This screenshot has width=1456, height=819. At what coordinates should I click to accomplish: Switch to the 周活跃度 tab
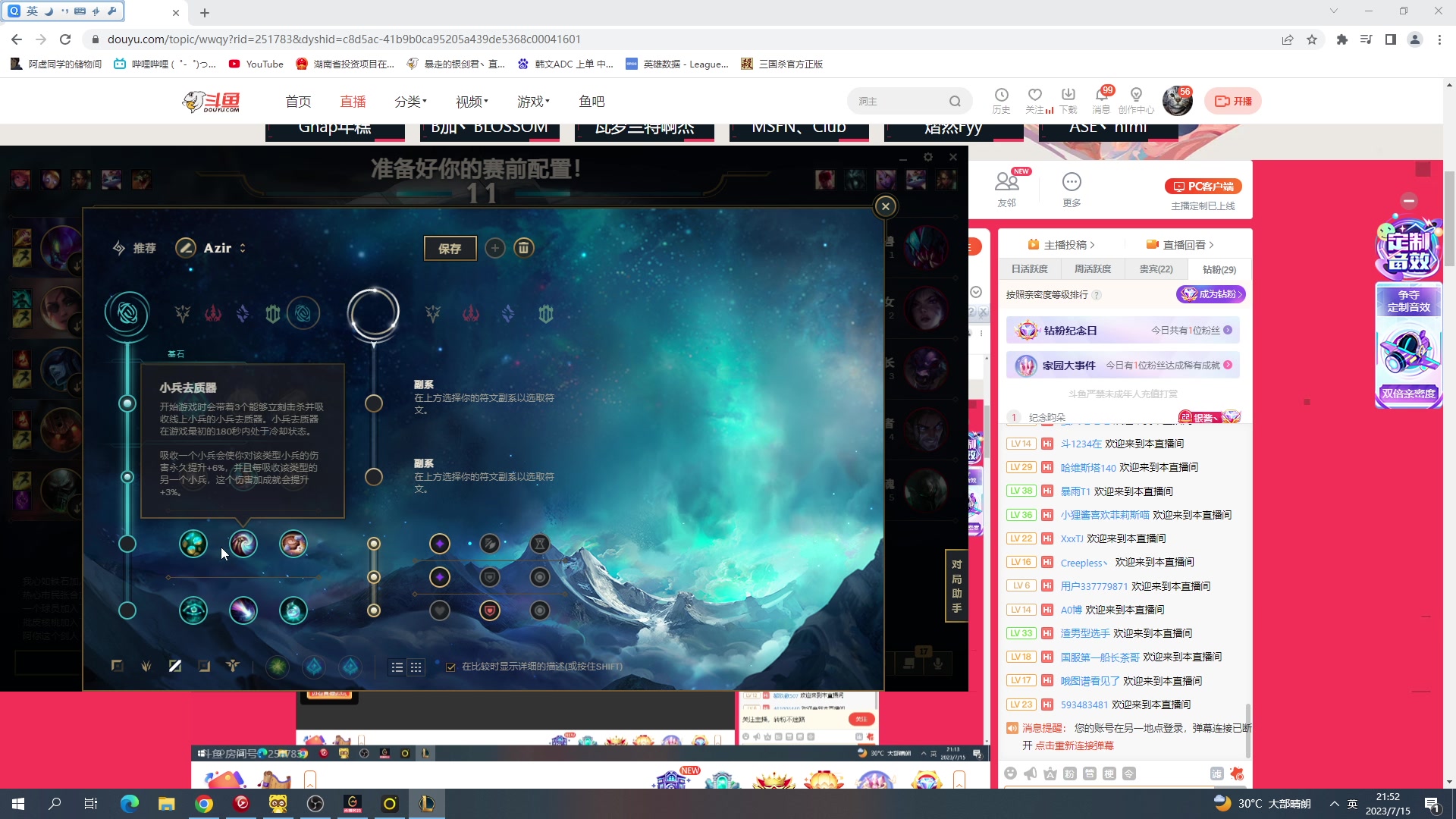(1092, 269)
